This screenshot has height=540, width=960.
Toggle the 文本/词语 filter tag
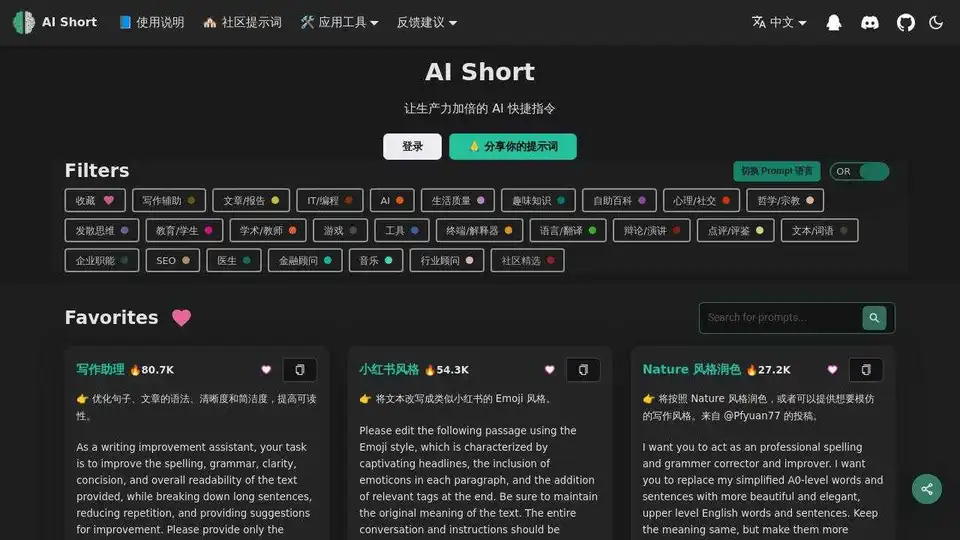pos(819,231)
